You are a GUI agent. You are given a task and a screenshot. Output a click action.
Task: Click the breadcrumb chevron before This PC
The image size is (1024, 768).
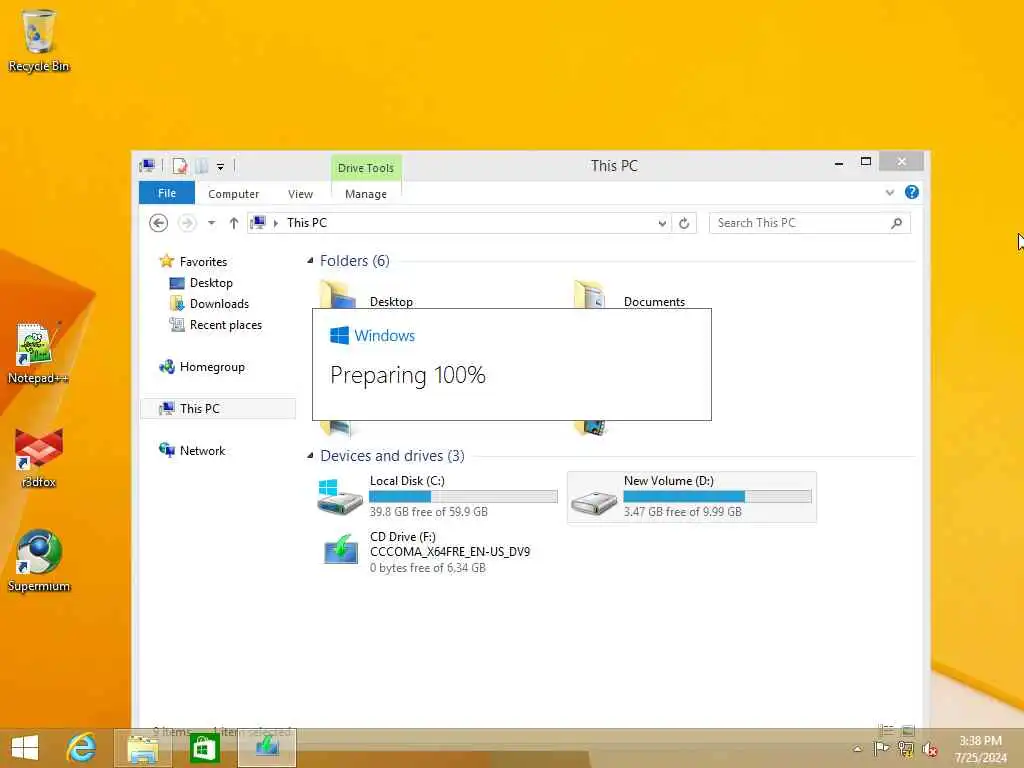(276, 223)
